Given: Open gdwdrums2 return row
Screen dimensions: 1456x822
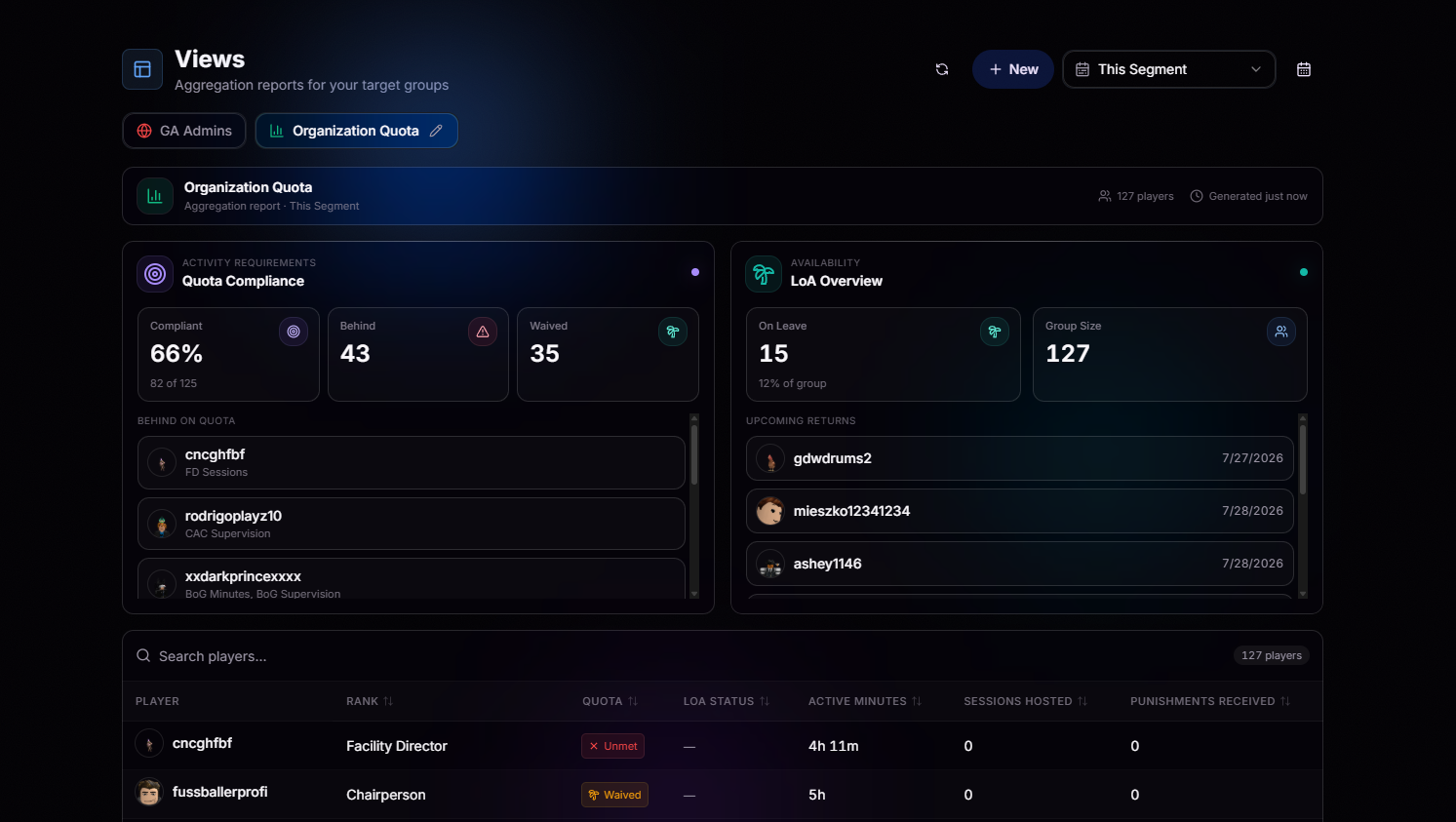Looking at the screenshot, I should 1020,458.
